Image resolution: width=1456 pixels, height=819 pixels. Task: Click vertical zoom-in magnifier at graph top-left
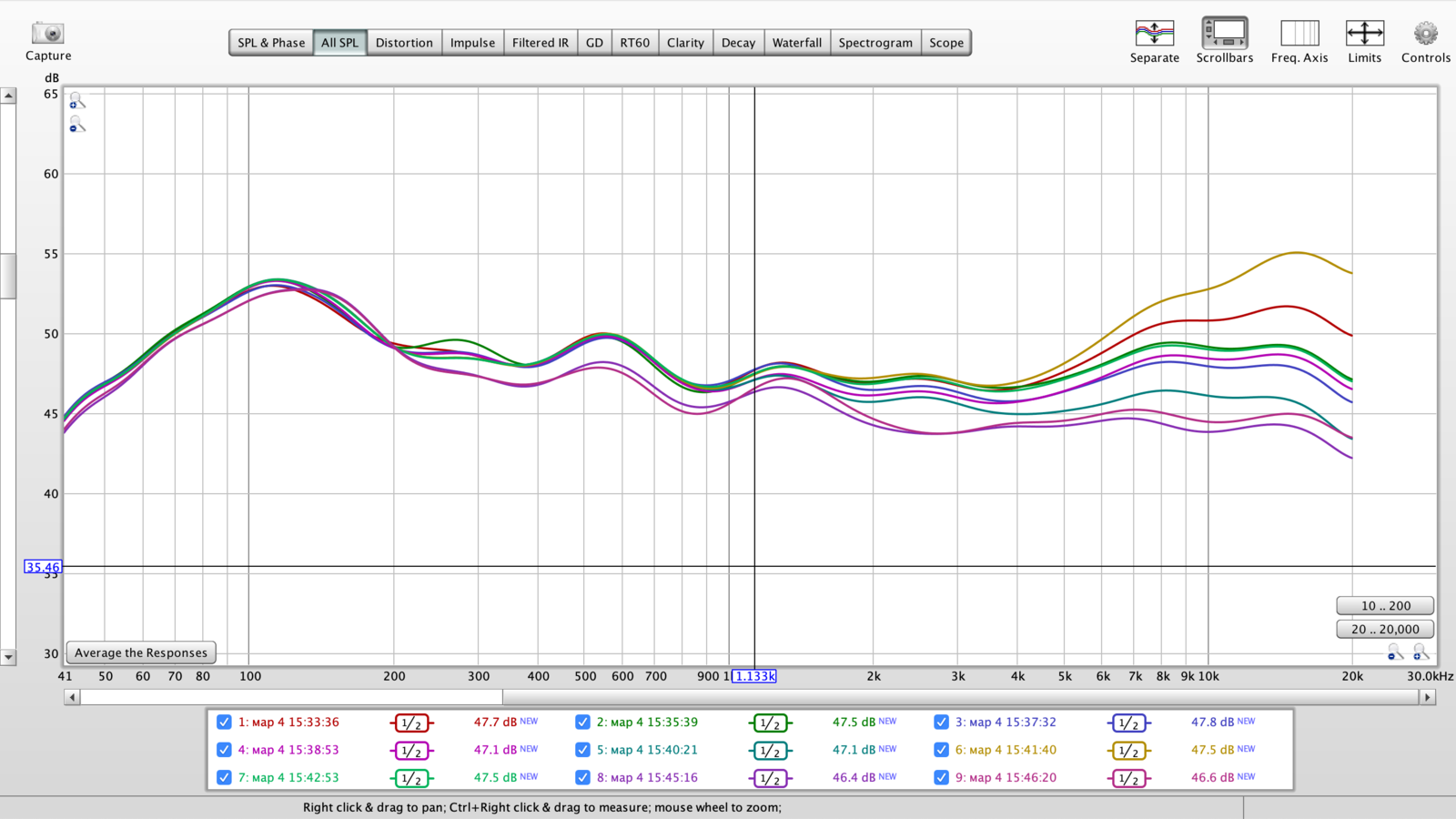tap(77, 100)
